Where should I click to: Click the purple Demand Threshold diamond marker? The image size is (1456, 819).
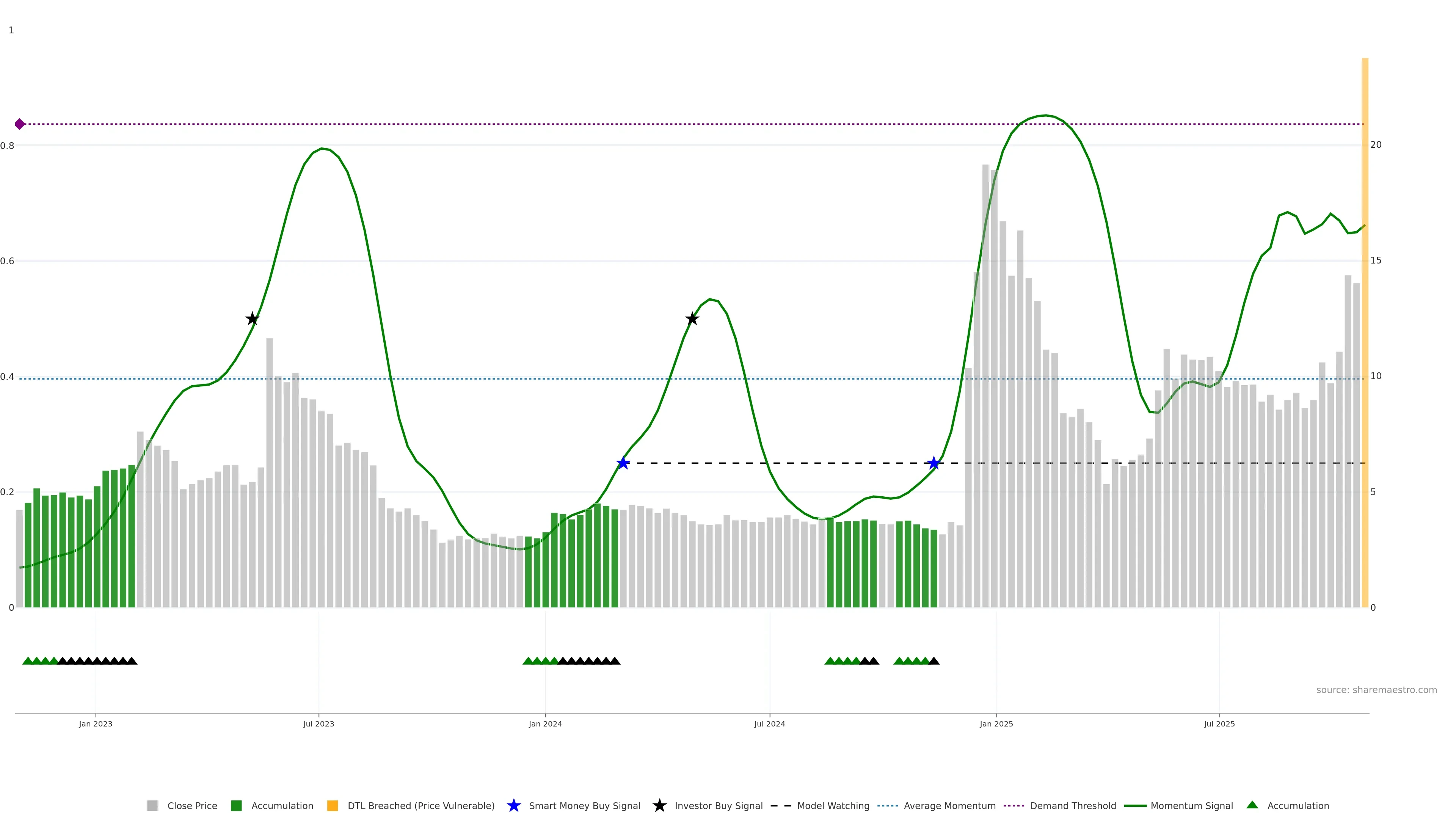point(20,124)
